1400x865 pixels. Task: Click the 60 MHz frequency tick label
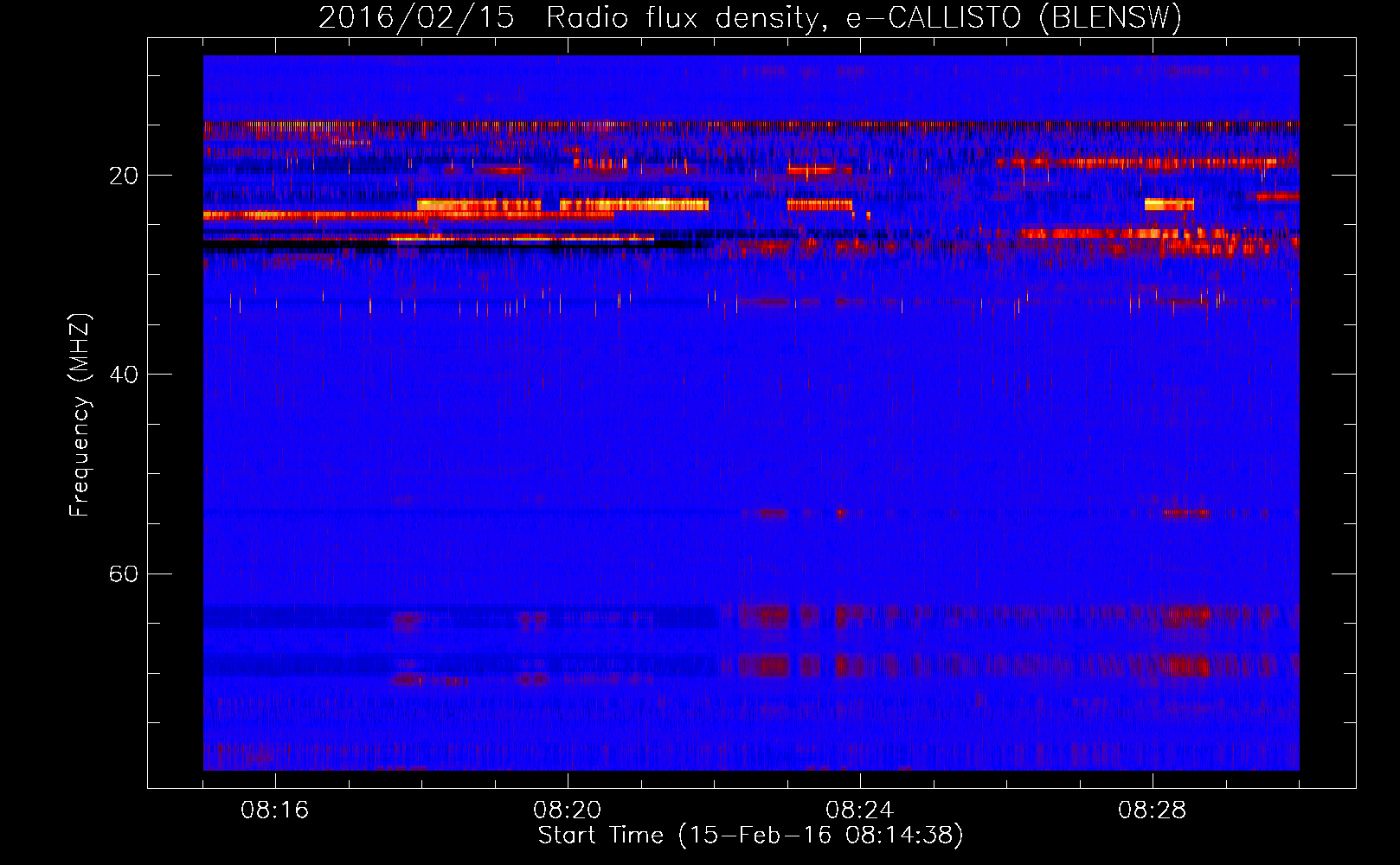(123, 573)
